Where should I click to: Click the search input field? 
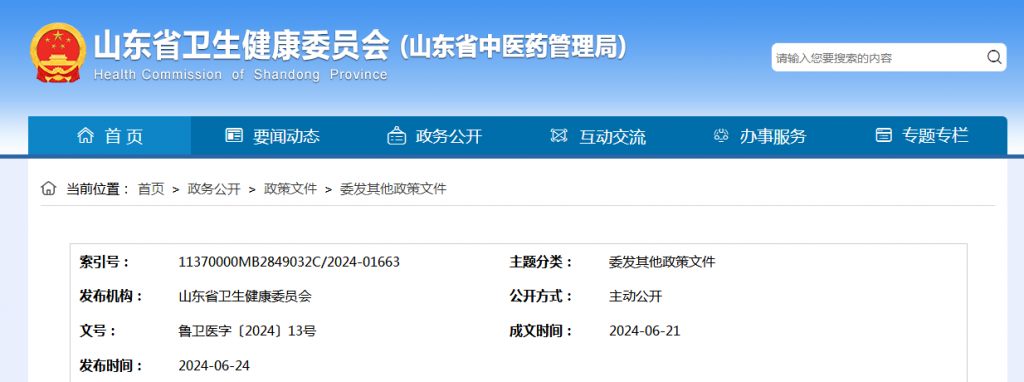(x=877, y=58)
